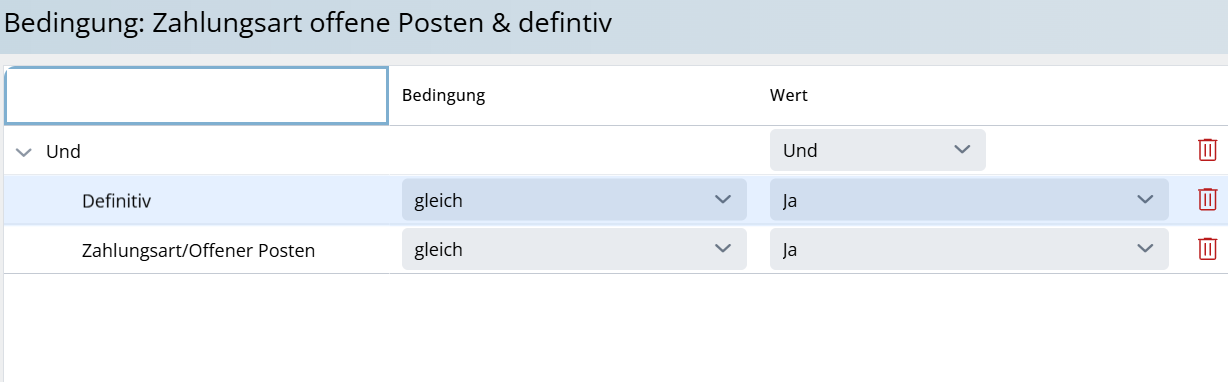Click the Wert column header
This screenshot has width=1228, height=382.
click(x=788, y=95)
